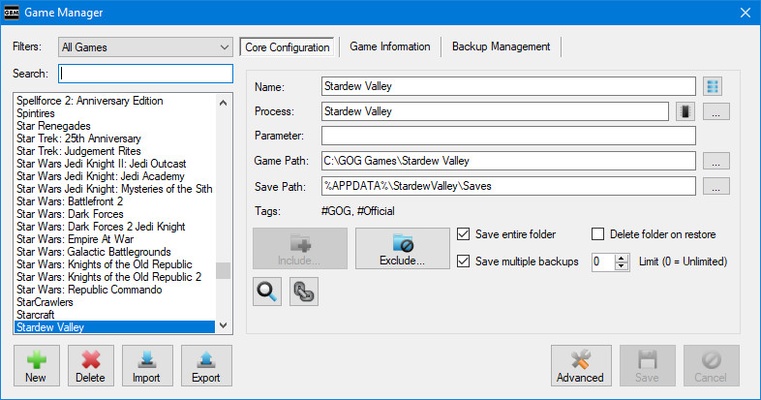The width and height of the screenshot is (761, 400).
Task: Increase the backup limit spinner
Action: tap(621, 258)
